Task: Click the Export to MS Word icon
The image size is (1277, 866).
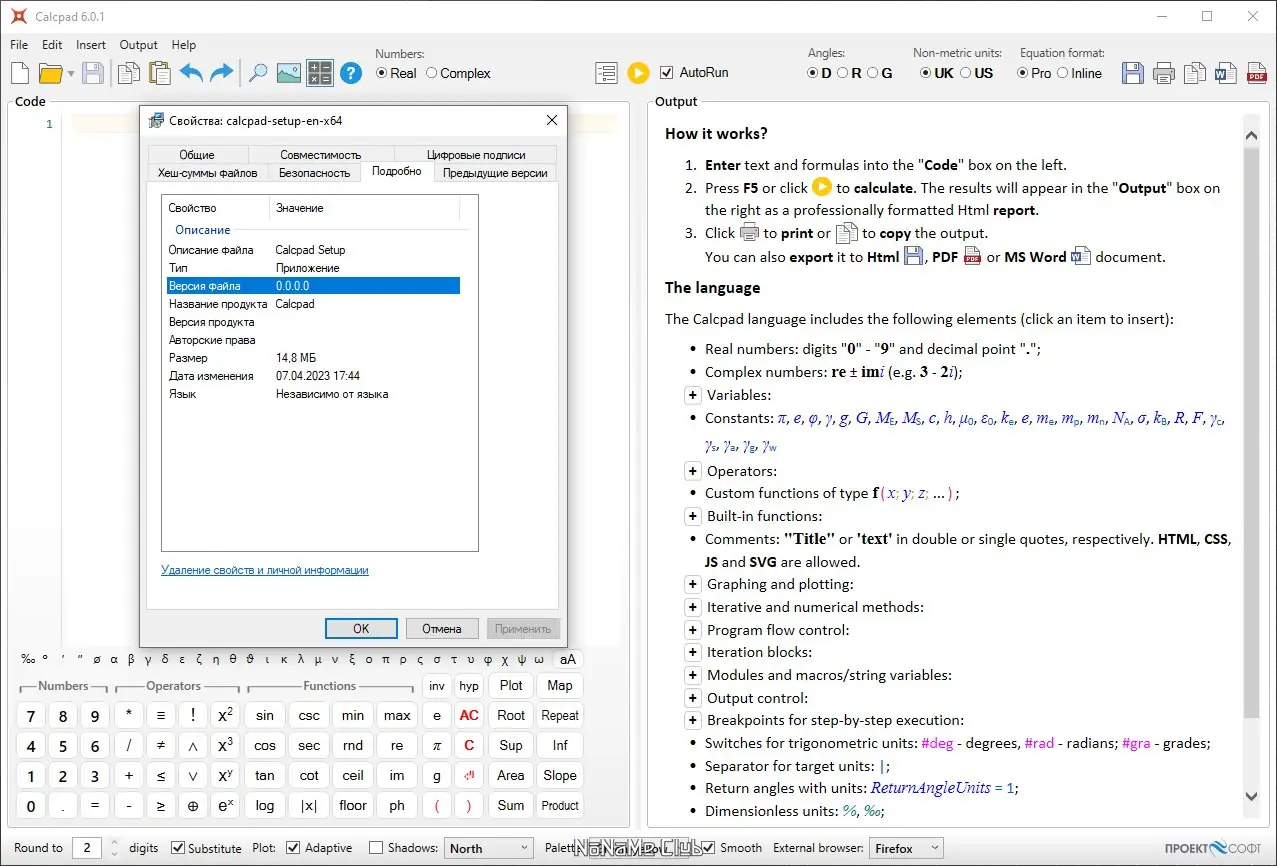Action: (1225, 73)
